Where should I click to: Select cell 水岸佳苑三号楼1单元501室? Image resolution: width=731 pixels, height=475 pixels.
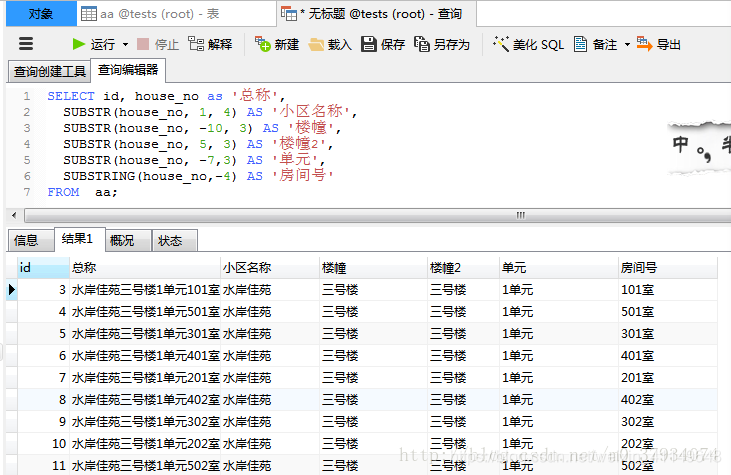coord(145,312)
